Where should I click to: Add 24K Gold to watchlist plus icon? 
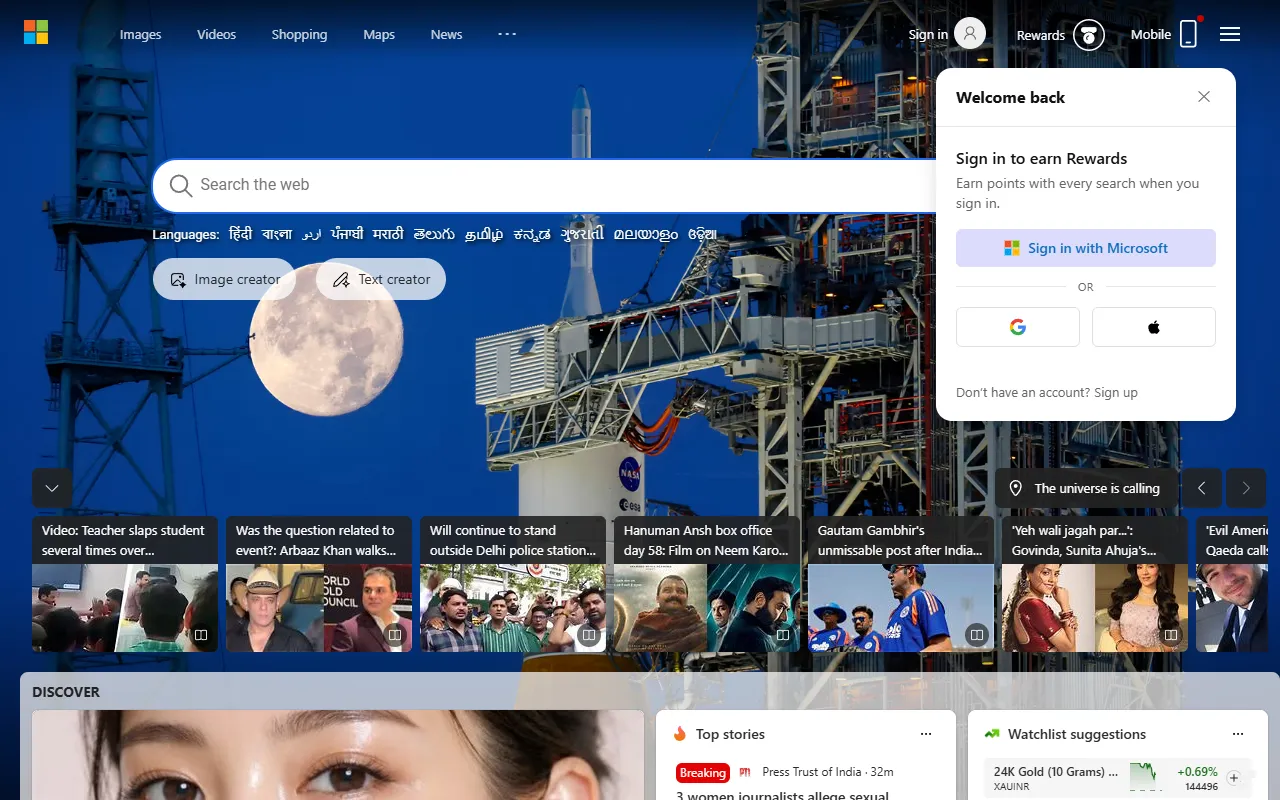click(1234, 778)
